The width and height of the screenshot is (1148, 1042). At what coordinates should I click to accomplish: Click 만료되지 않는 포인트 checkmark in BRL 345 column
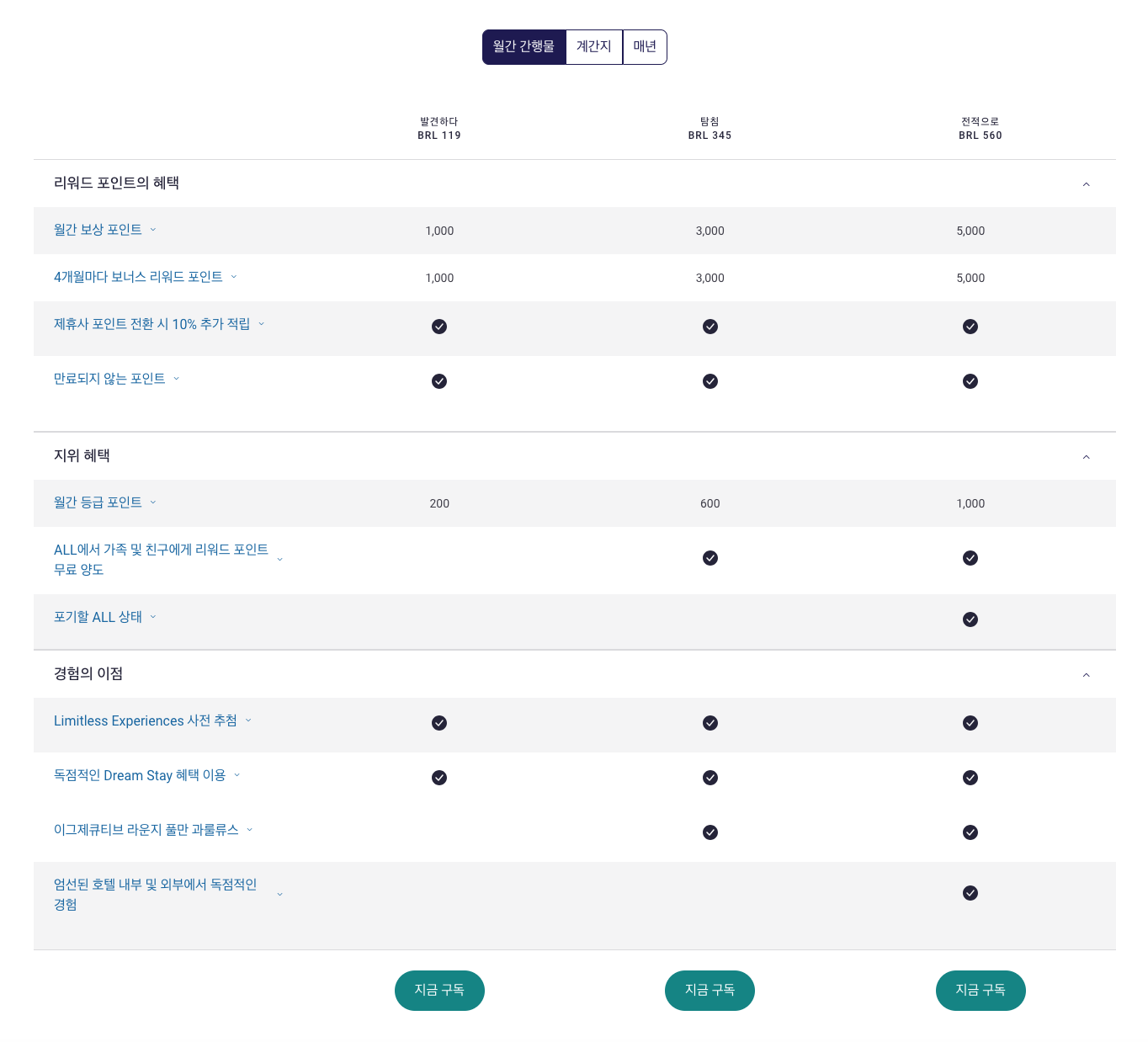point(710,381)
